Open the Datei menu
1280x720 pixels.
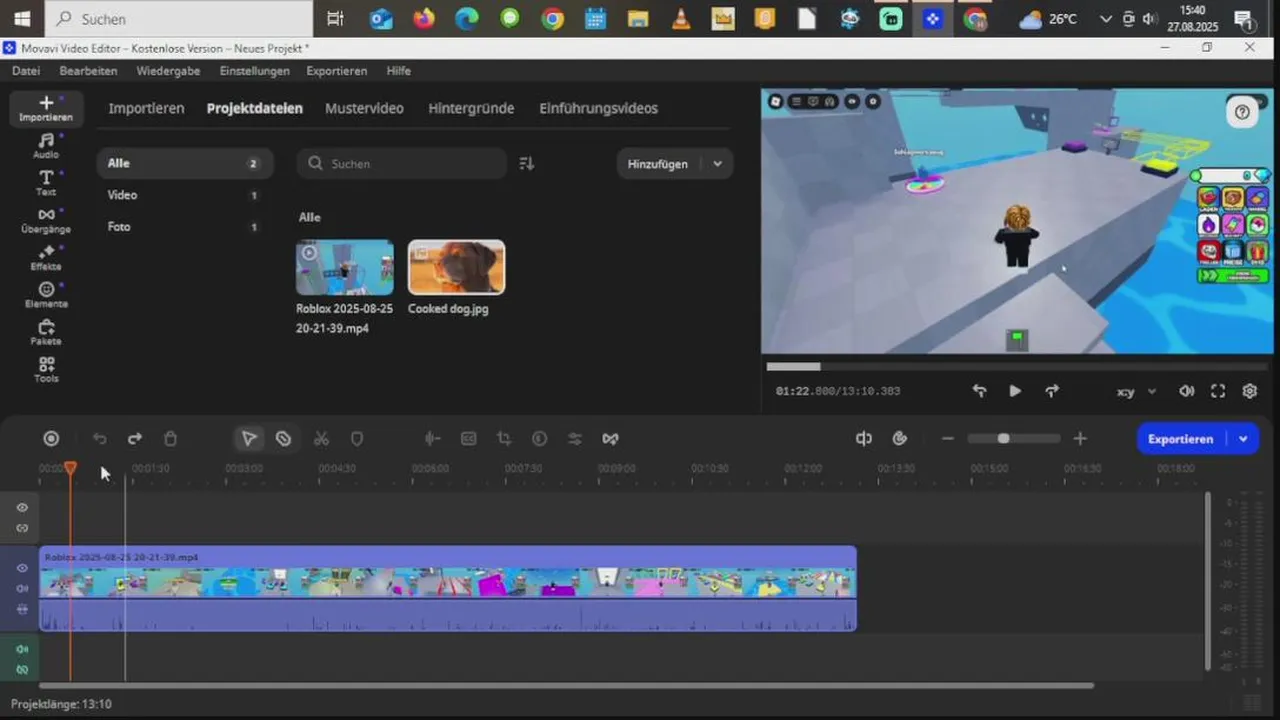26,71
